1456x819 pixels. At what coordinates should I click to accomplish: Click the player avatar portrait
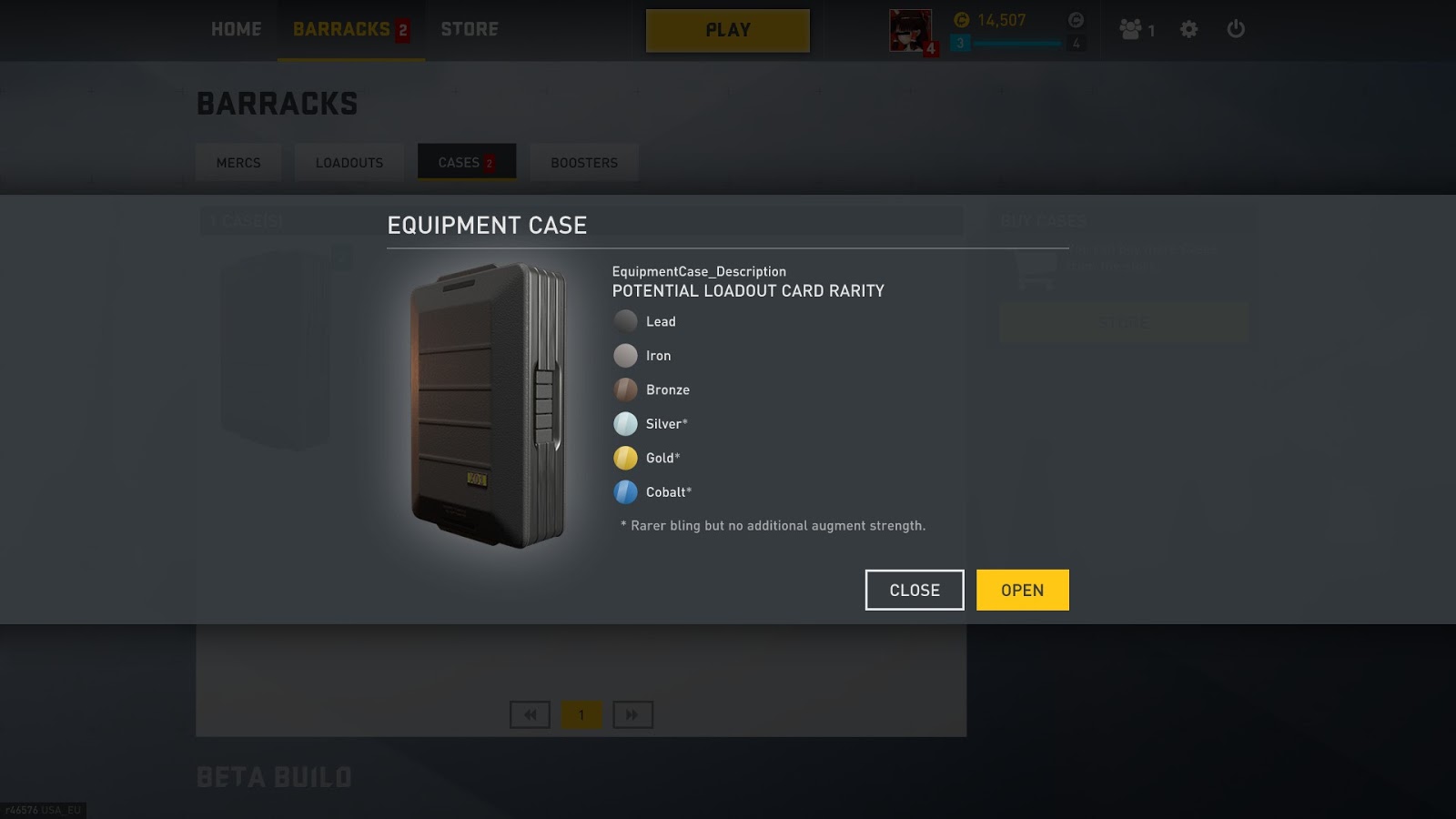tap(911, 31)
